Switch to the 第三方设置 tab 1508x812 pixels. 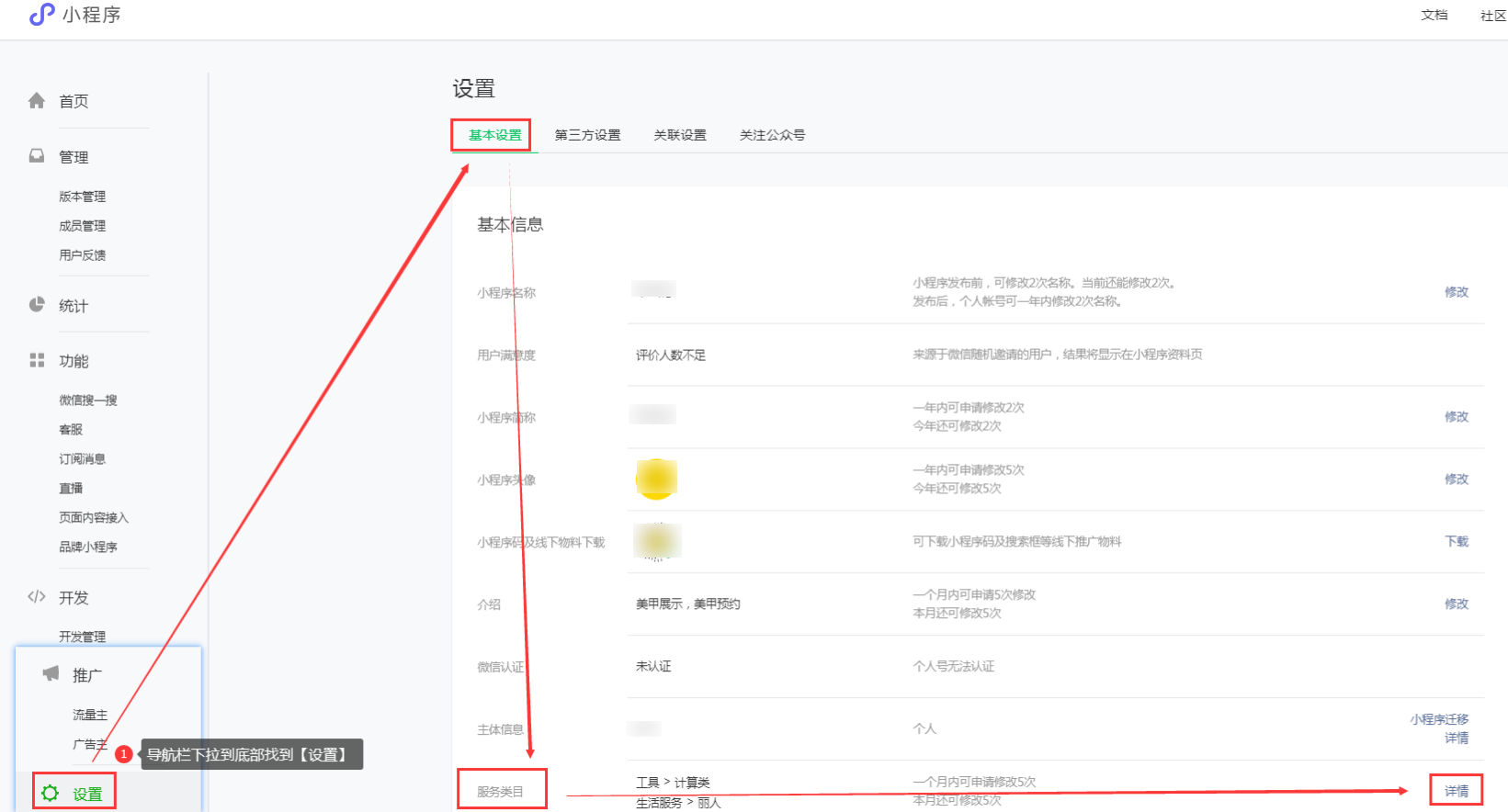click(x=587, y=135)
